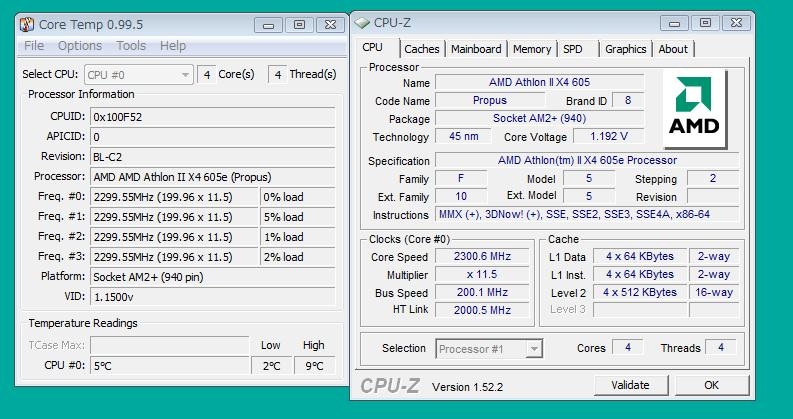Click the Core Temp application icon in title bar
Viewport: 793px width, 419px height.
pos(27,24)
